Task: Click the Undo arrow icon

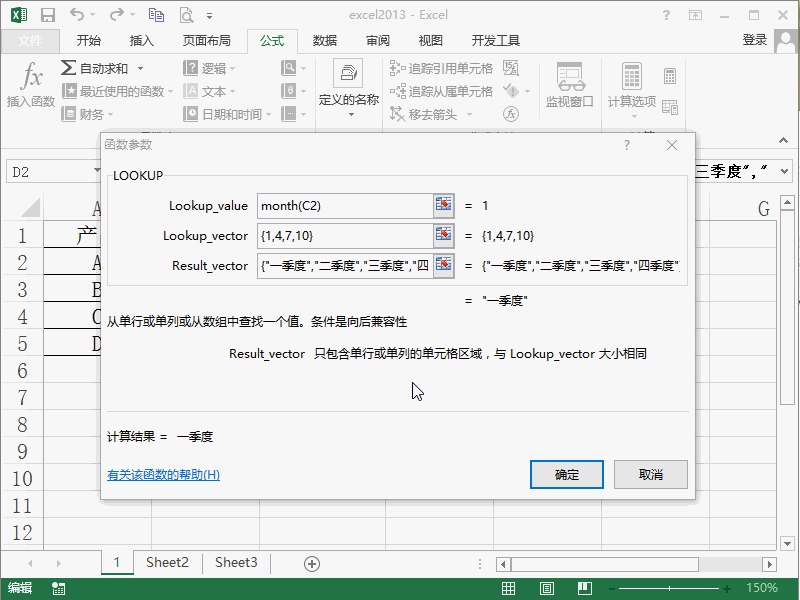Action: (77, 15)
